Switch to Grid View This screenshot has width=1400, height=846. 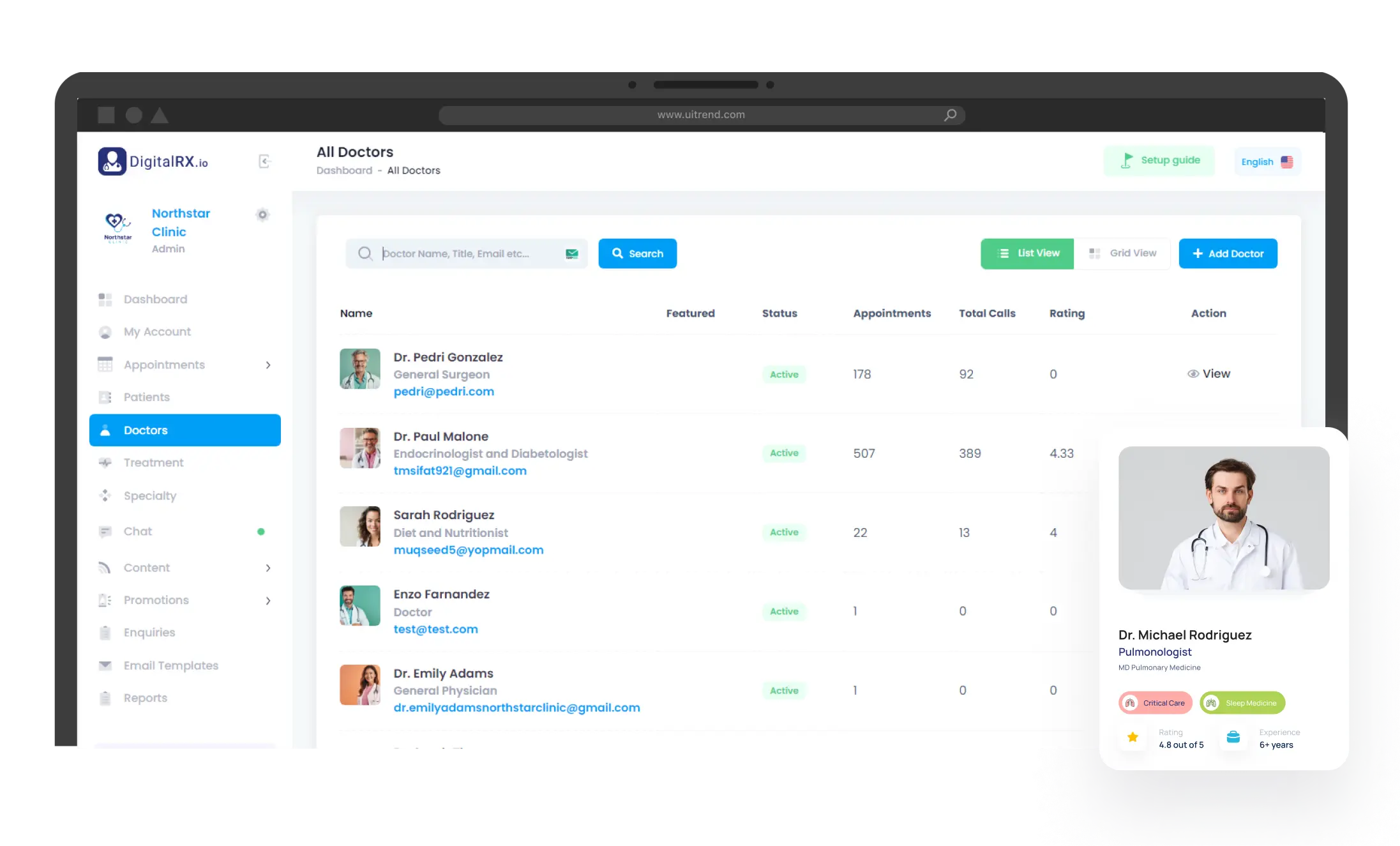pyautogui.click(x=1122, y=253)
